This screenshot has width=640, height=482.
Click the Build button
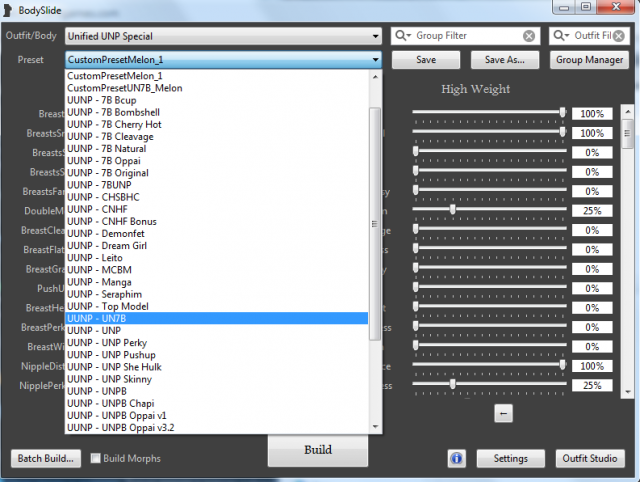[x=317, y=450]
